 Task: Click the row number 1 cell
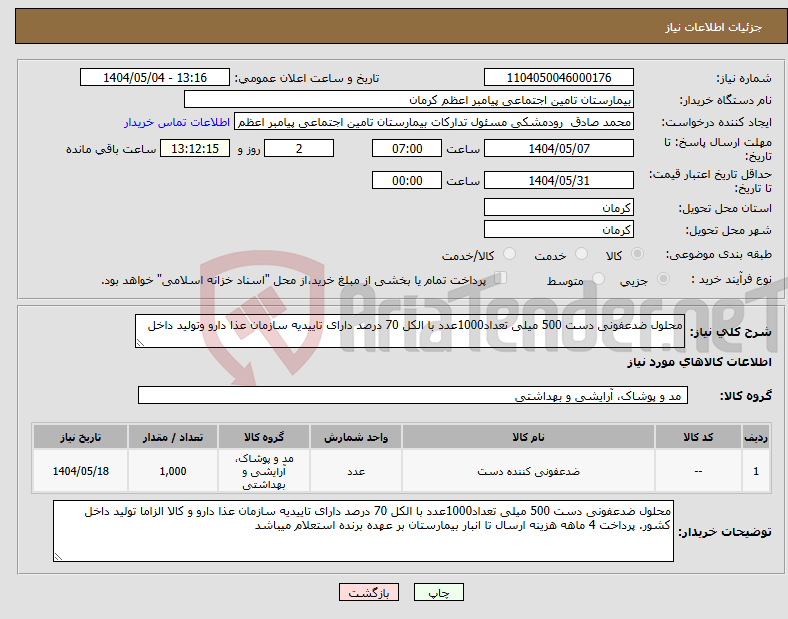(x=756, y=471)
